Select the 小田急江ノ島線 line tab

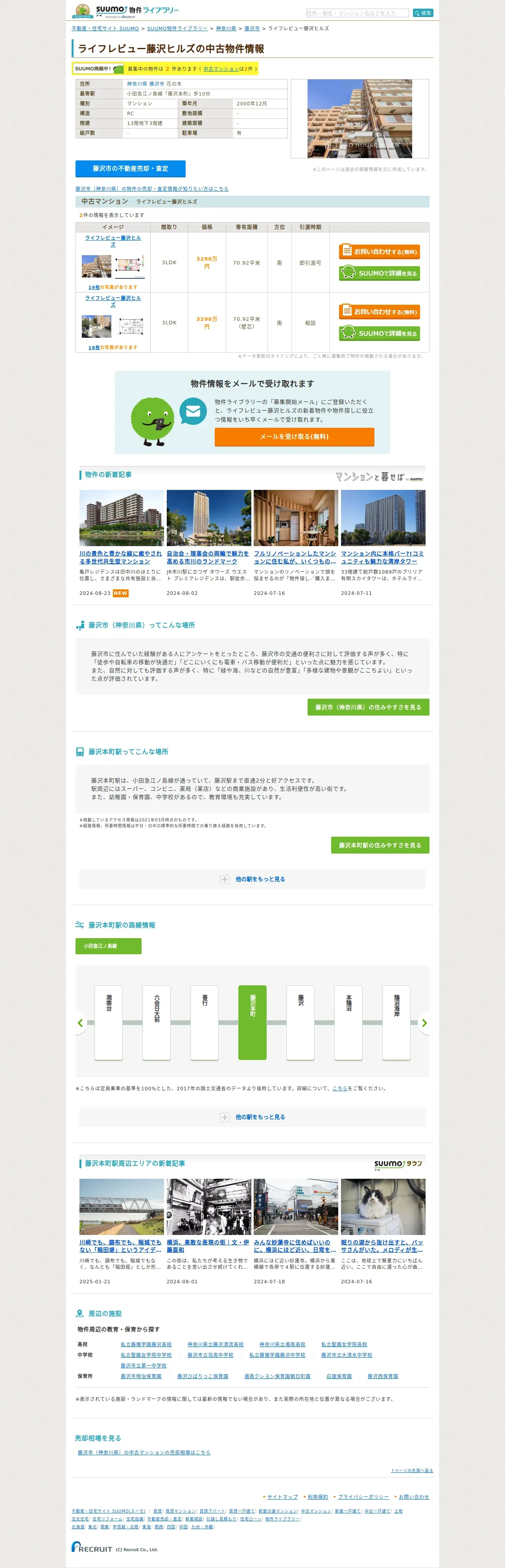click(109, 946)
